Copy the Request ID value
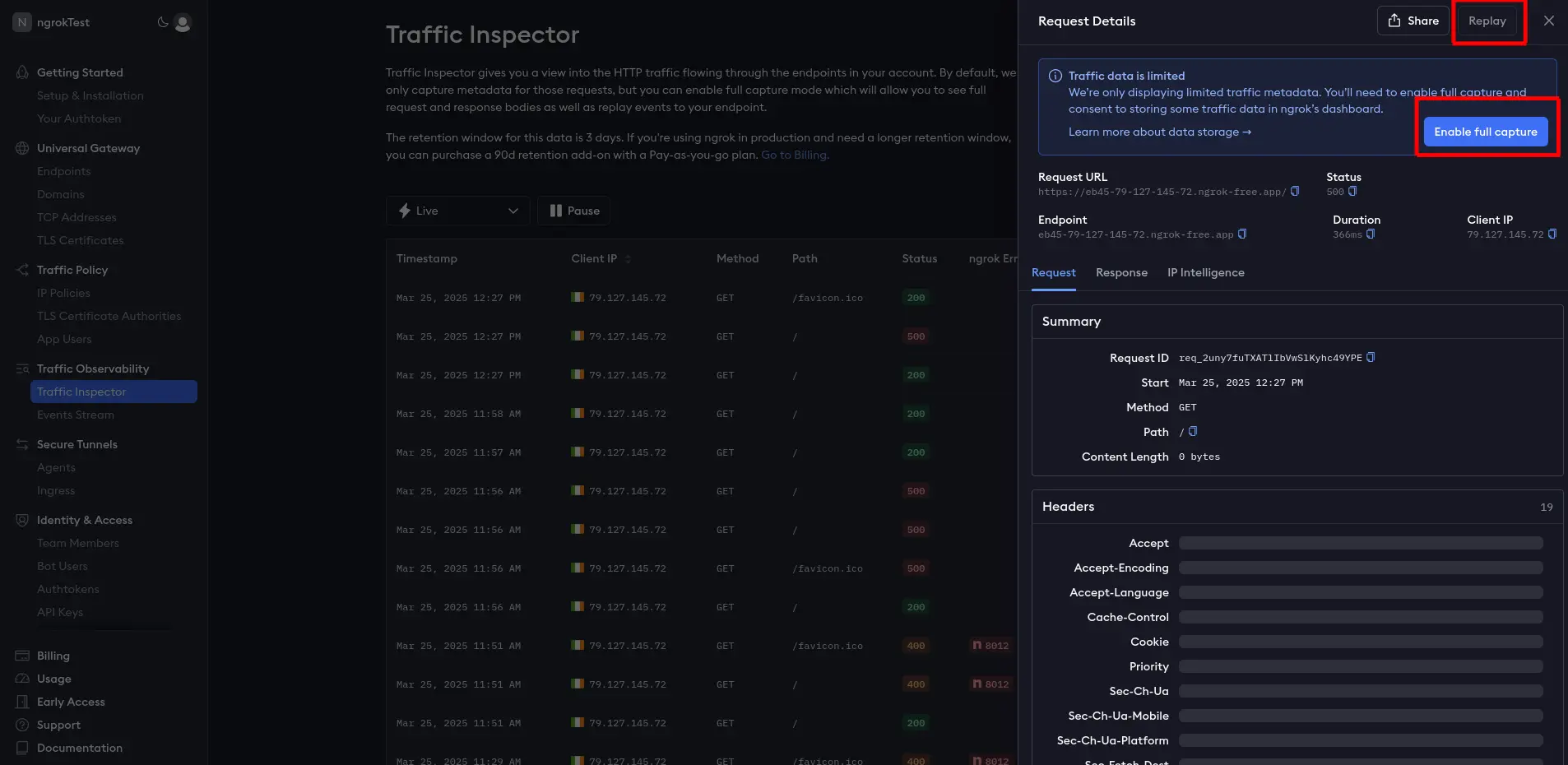 [x=1371, y=358]
